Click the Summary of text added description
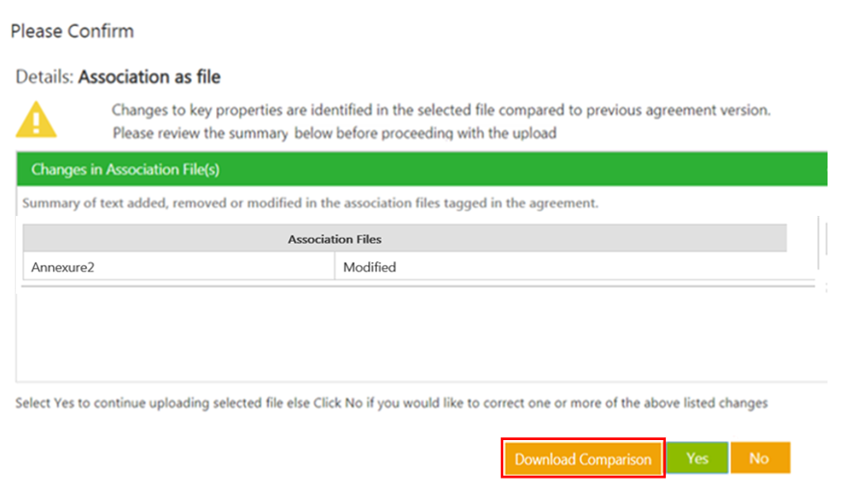 point(309,203)
